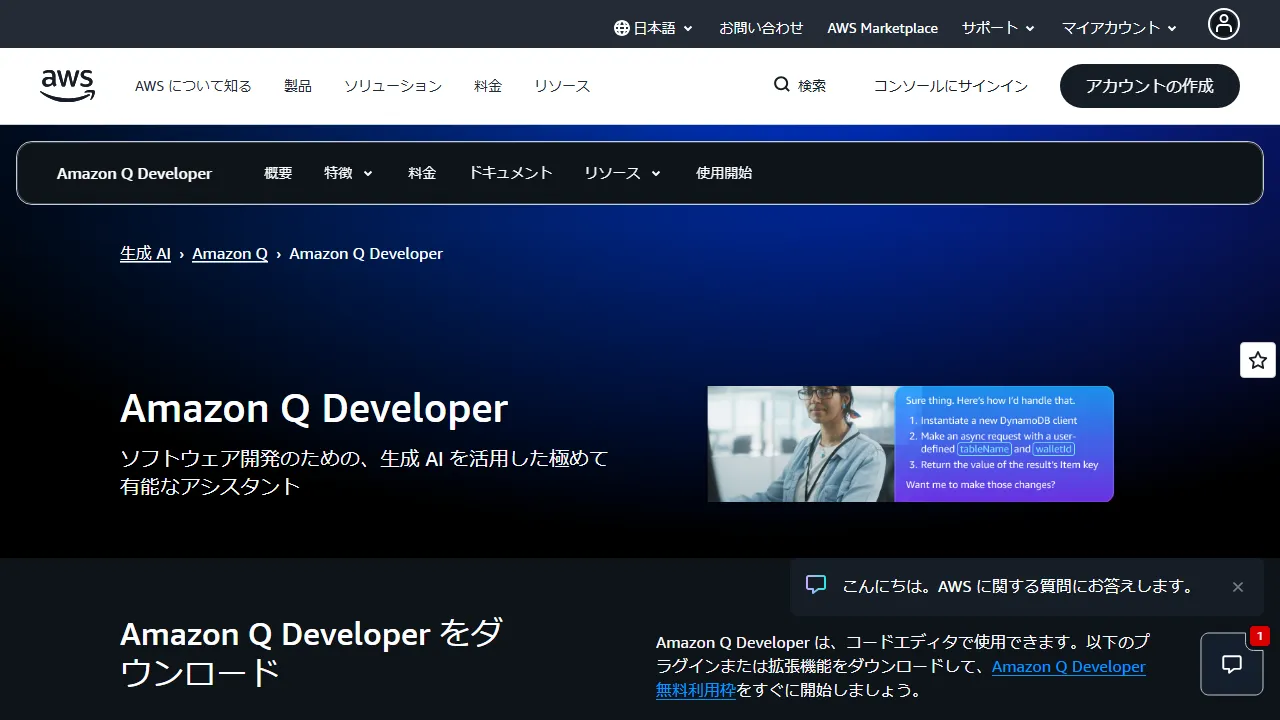Click the globe icon beside 日本語

click(x=622, y=27)
